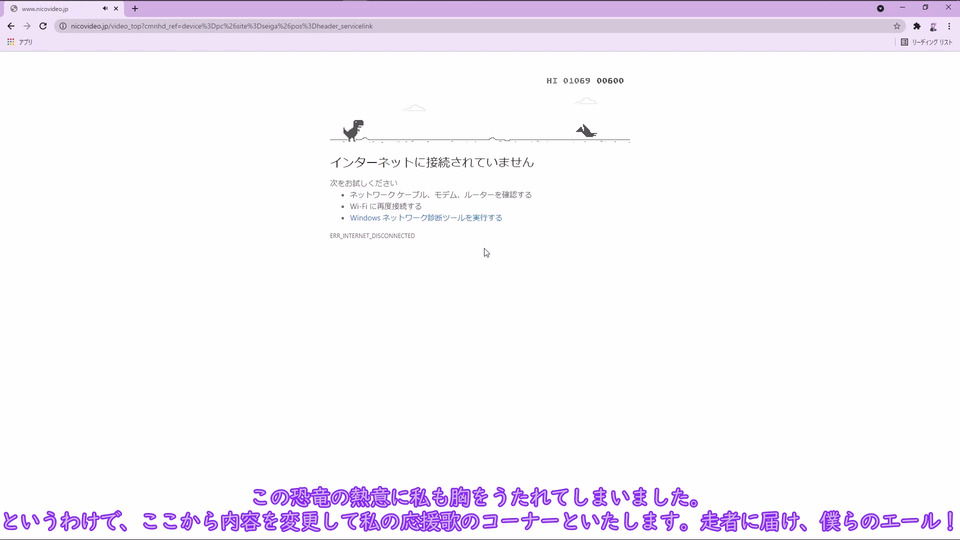960x540 pixels.
Task: Run the Windows ネットワーク診断ツール link
Action: [426, 218]
